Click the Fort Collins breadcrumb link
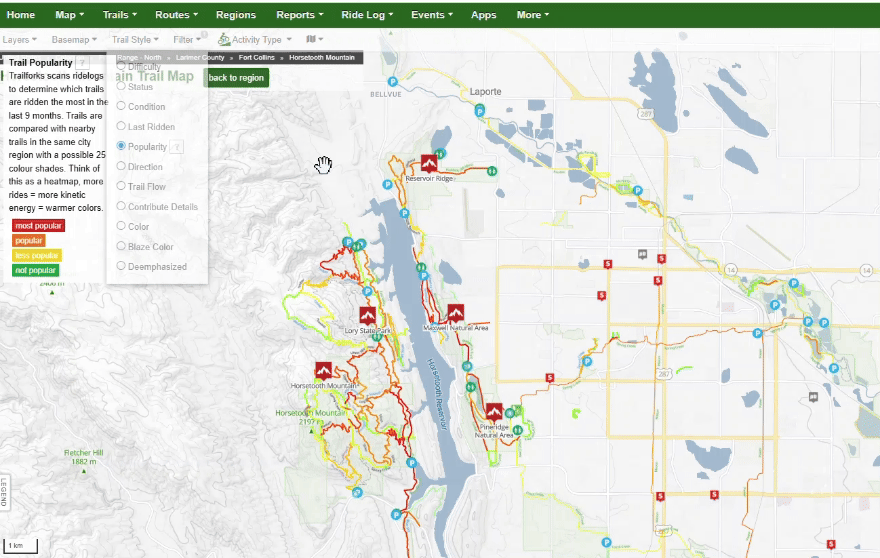Image resolution: width=880 pixels, height=558 pixels. (x=257, y=58)
